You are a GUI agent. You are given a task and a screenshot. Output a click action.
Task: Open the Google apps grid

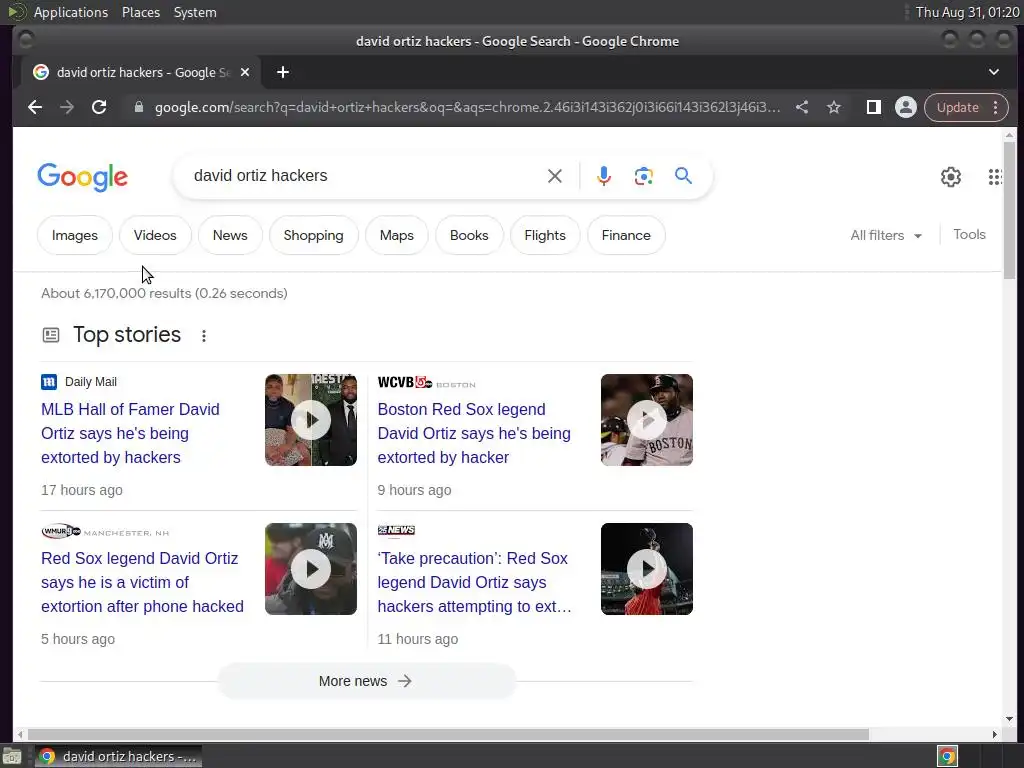(x=995, y=176)
